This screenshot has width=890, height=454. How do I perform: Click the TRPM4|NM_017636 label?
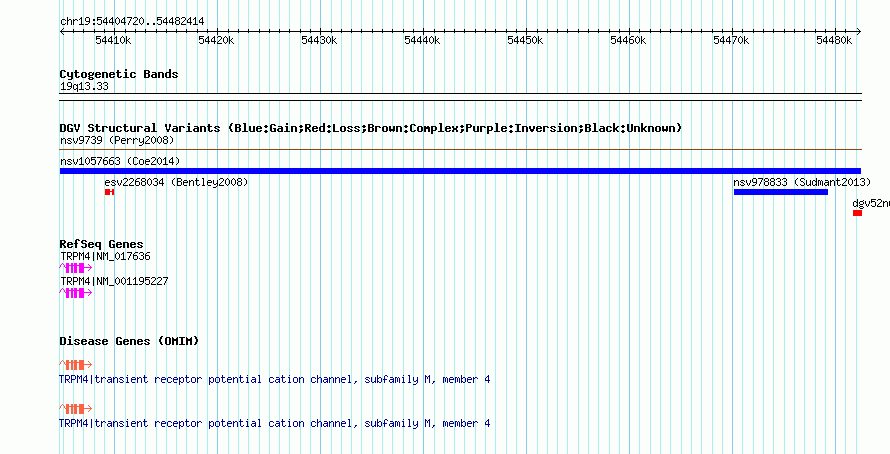105,257
